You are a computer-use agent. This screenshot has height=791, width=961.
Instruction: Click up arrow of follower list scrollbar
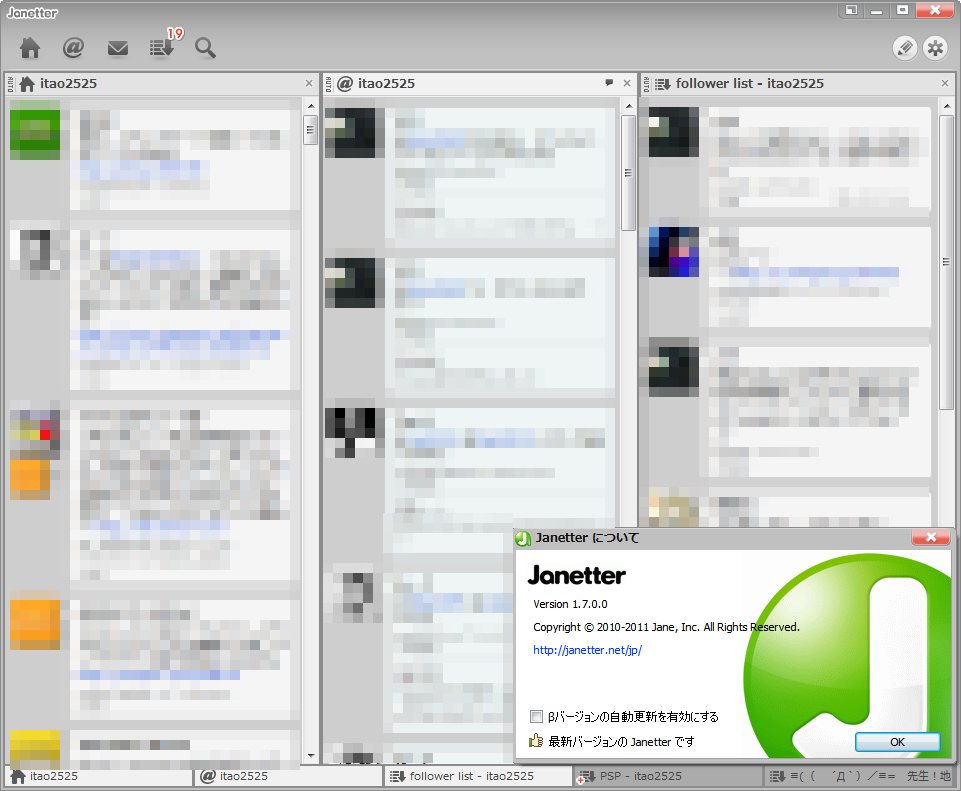click(947, 106)
